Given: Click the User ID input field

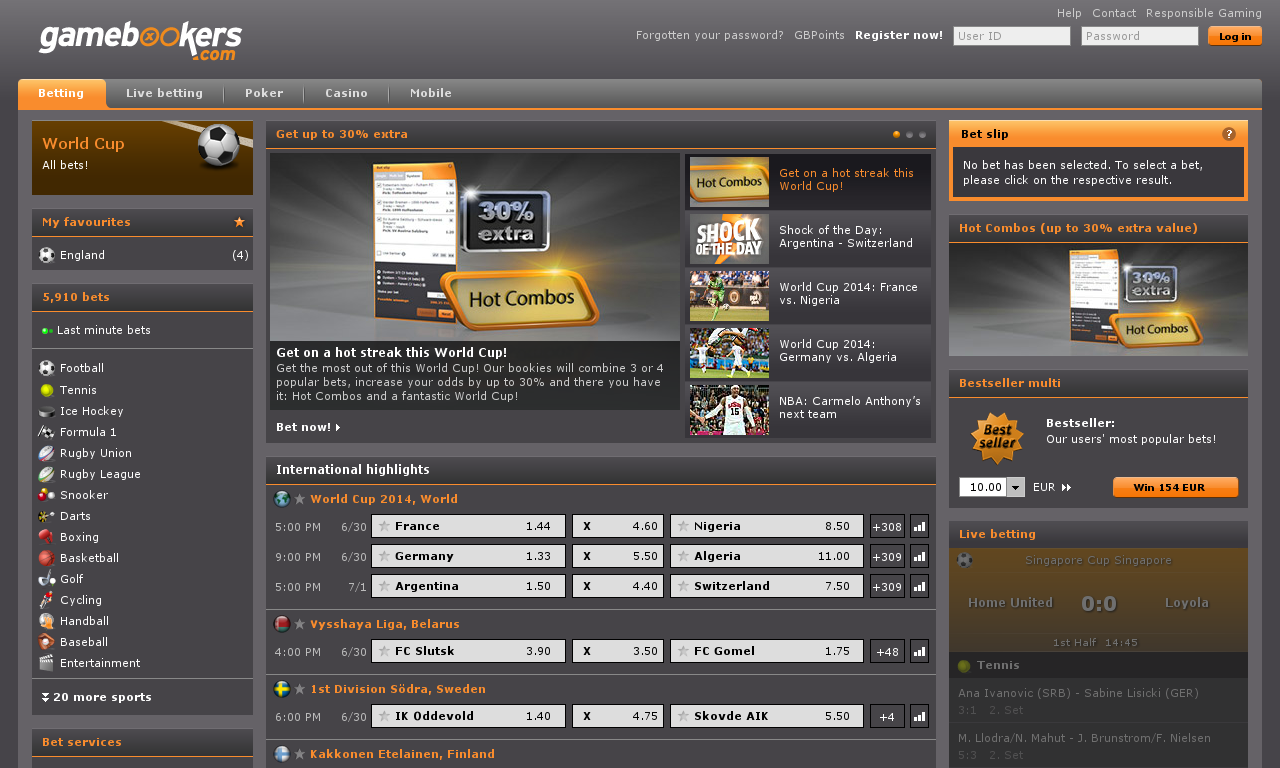Looking at the screenshot, I should (x=1011, y=36).
